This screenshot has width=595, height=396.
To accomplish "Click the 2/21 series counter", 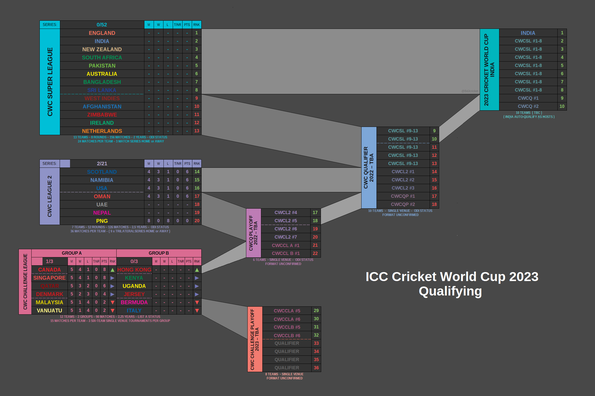I will 102,163.
